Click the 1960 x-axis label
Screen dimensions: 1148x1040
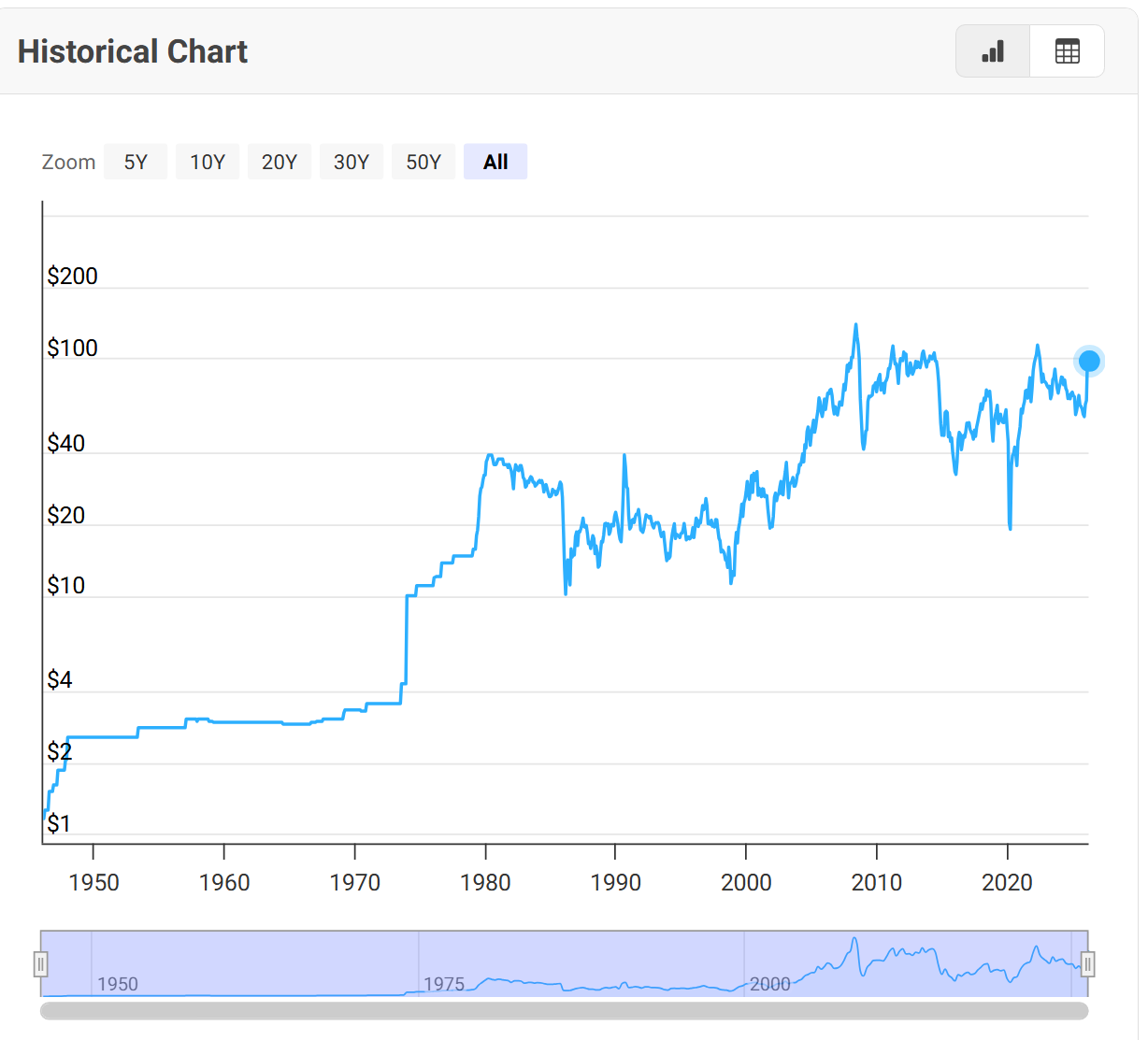[224, 883]
